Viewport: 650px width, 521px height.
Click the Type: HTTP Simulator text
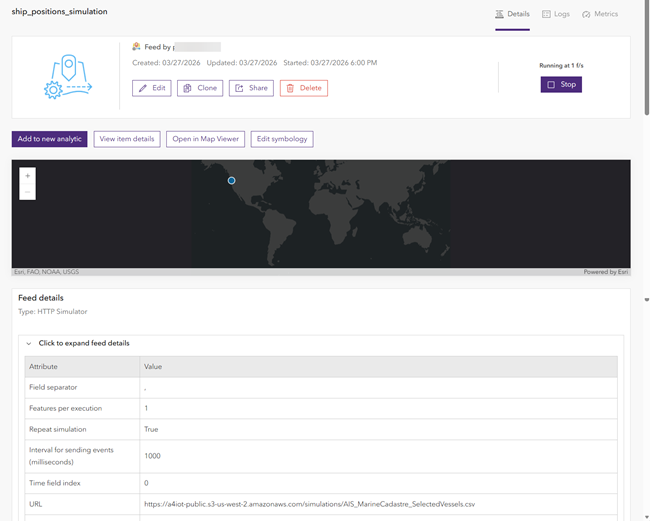(x=53, y=311)
